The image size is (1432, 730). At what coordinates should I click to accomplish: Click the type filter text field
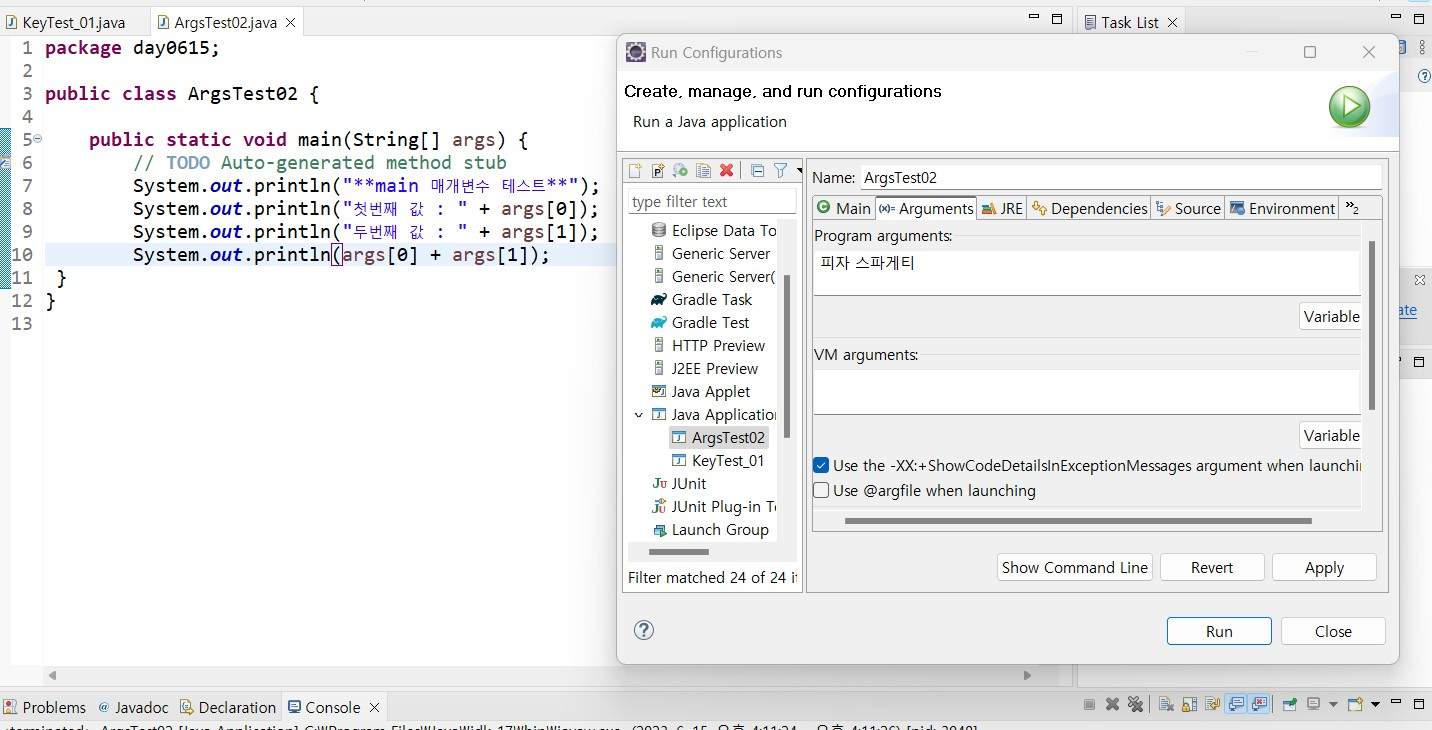click(712, 201)
